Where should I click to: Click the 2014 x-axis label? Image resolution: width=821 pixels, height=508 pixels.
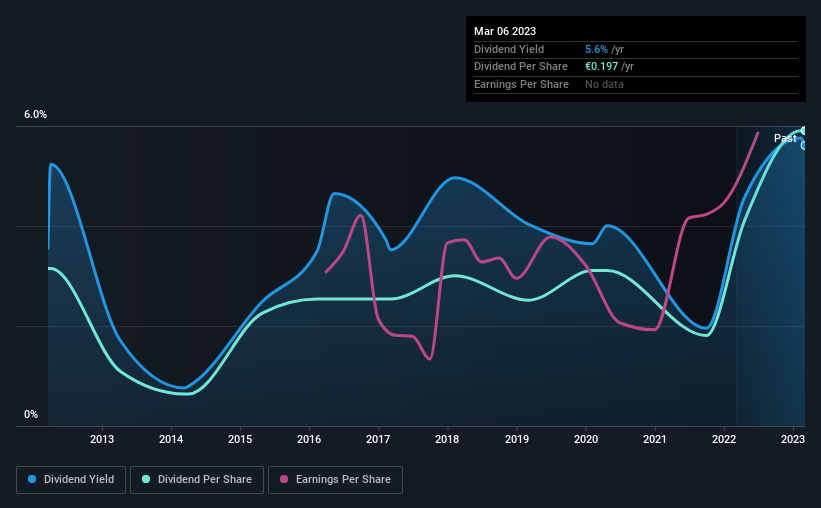pos(171,439)
